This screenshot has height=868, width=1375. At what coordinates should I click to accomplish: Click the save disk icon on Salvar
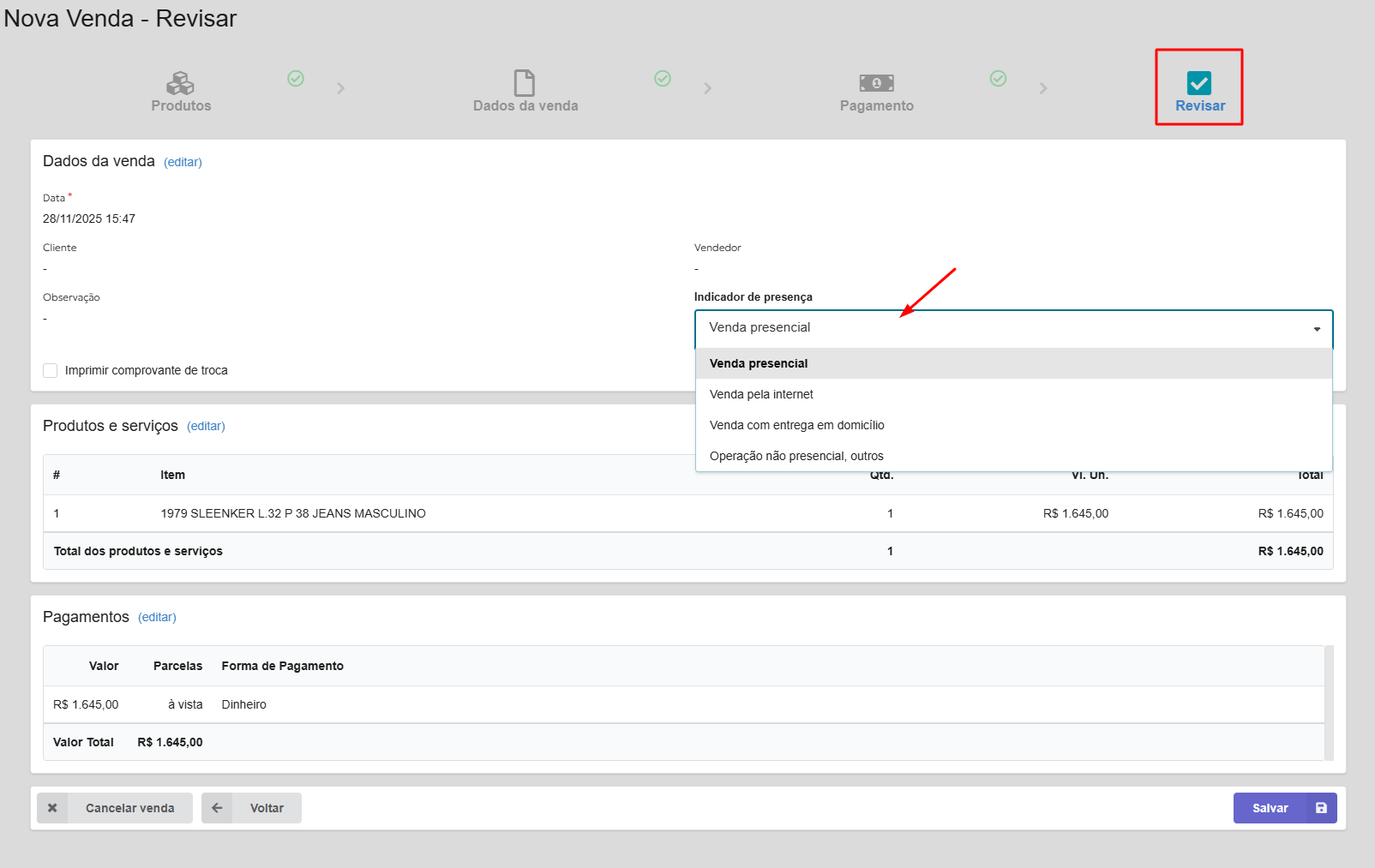[1321, 808]
